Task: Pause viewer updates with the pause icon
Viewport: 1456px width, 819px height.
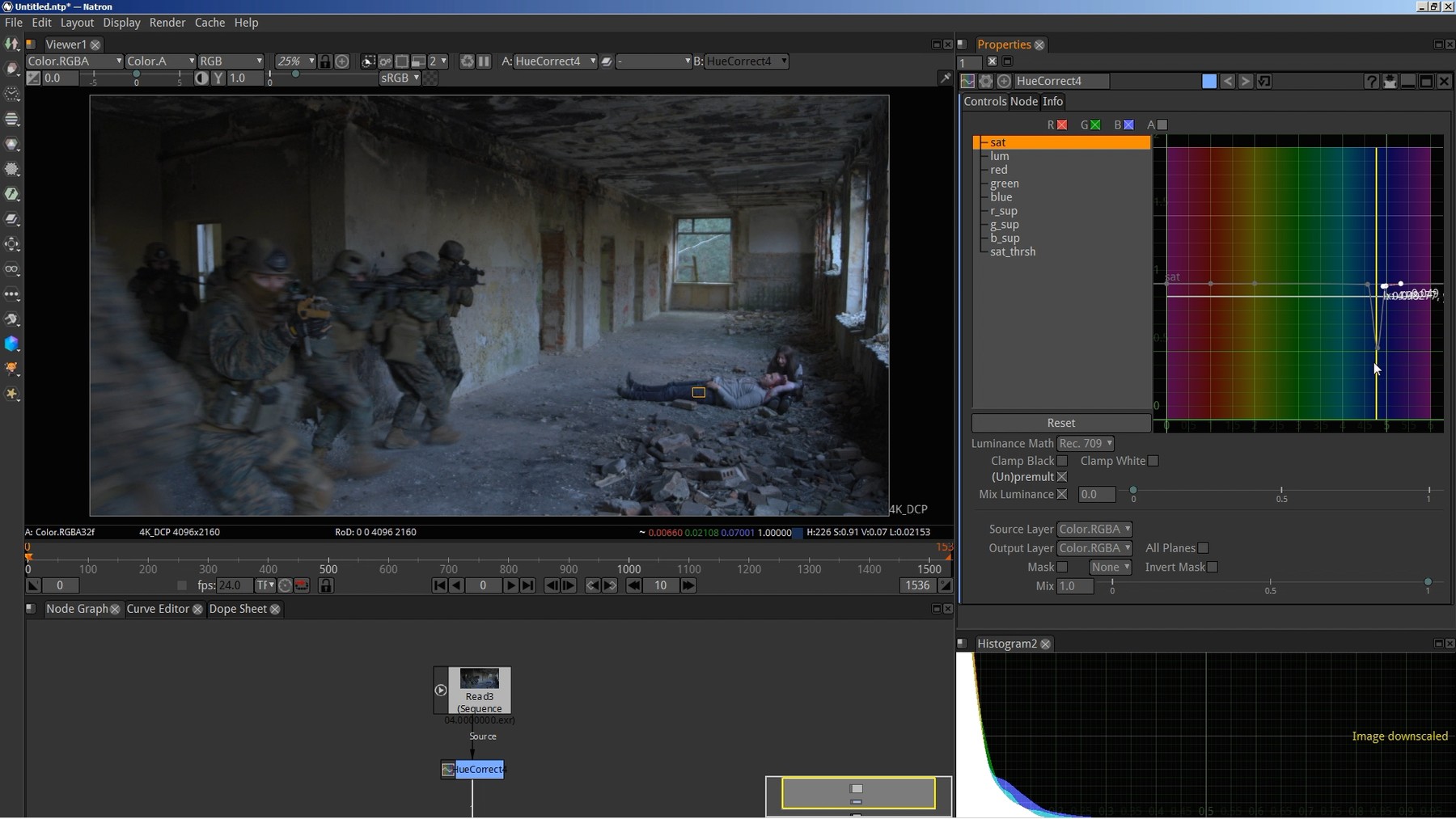Action: 484,61
